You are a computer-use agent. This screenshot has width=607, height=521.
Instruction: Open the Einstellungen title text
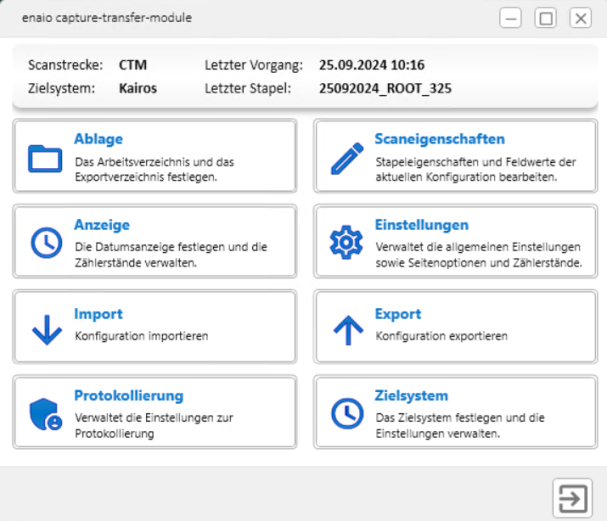[x=421, y=225]
